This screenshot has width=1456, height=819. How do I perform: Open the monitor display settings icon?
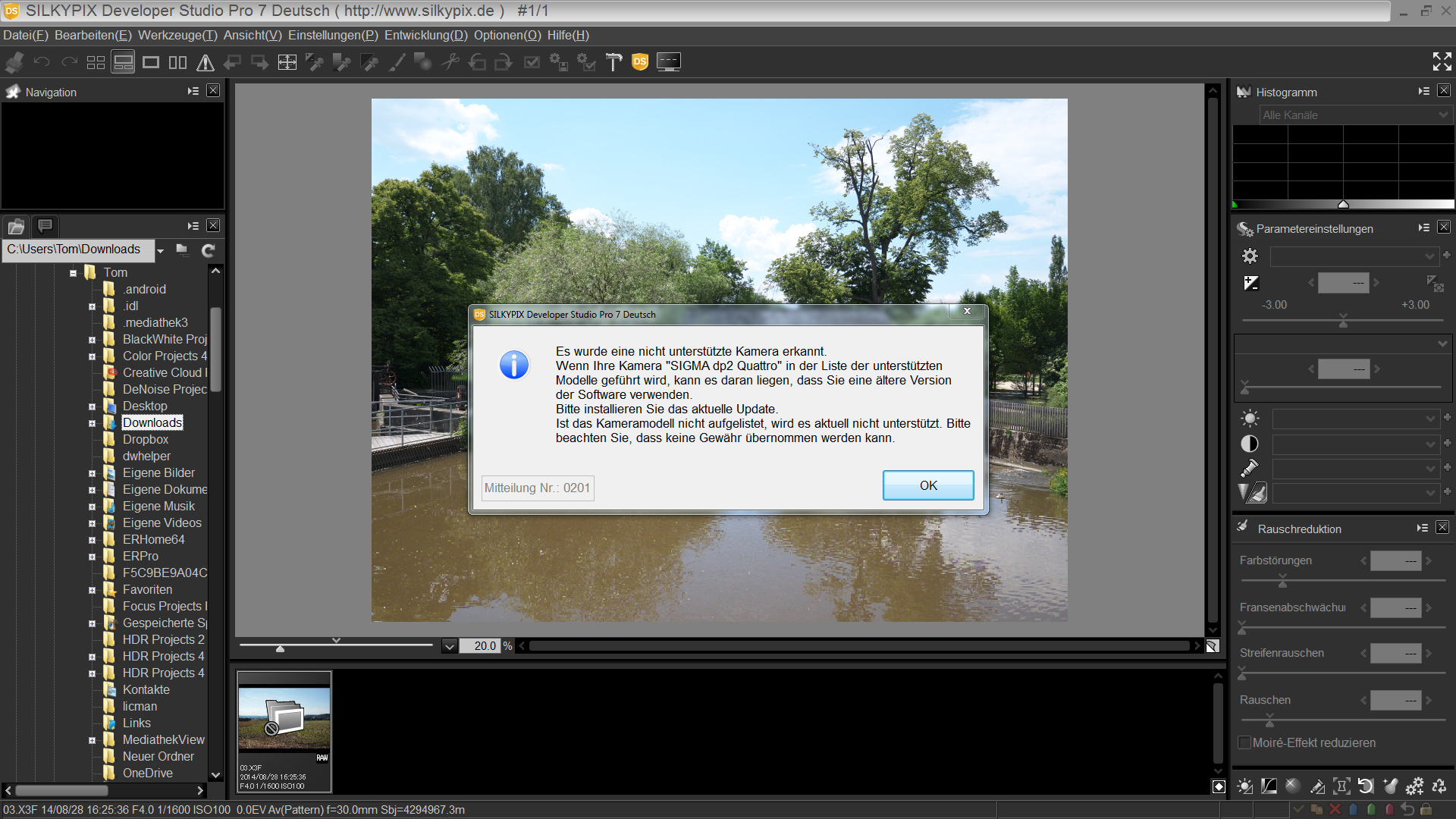tap(669, 62)
